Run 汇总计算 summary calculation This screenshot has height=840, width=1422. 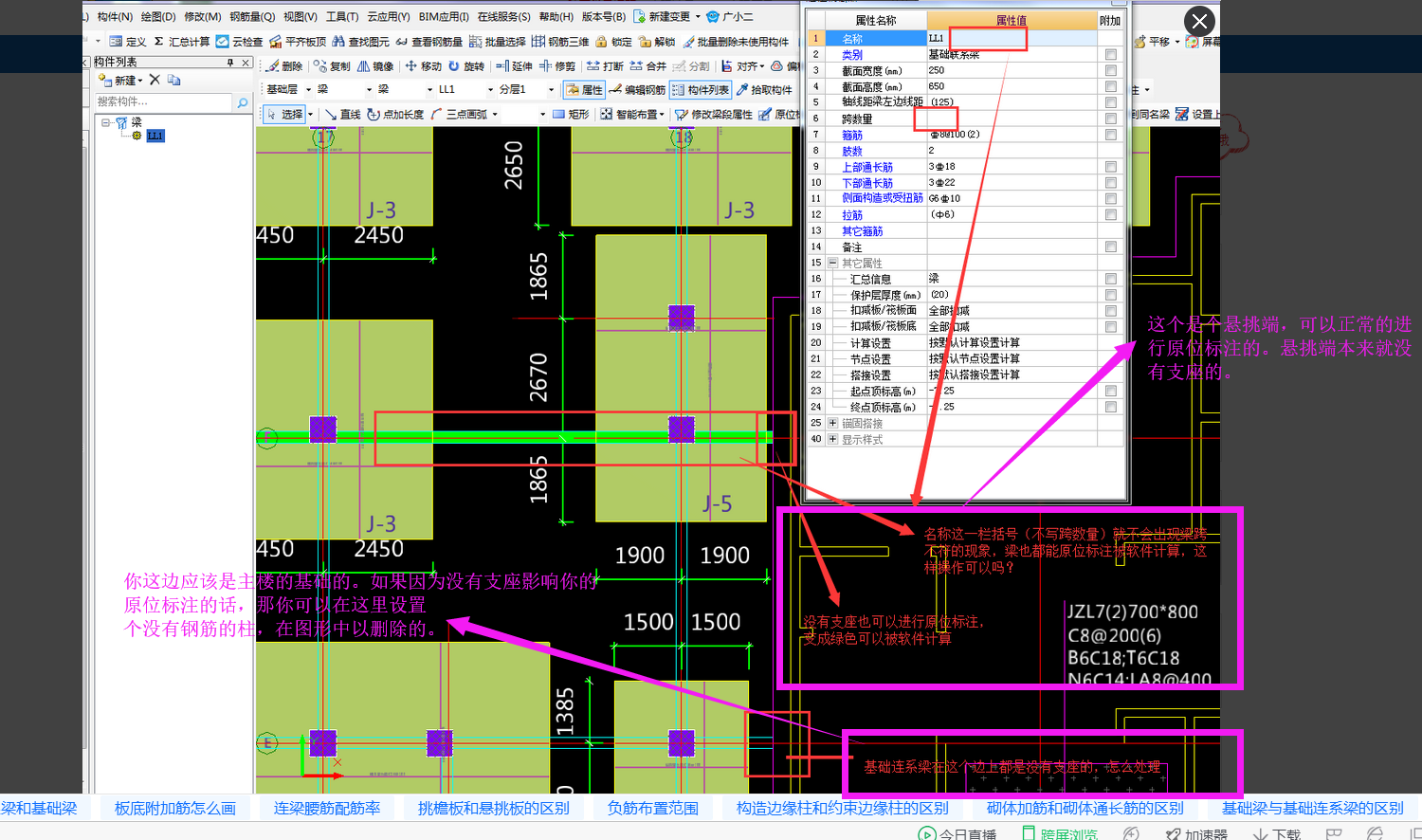181,42
